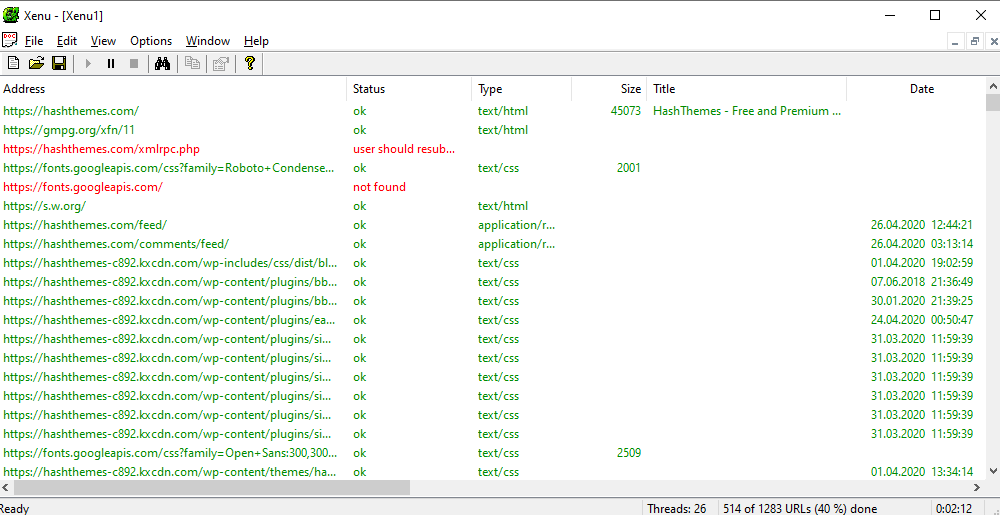Select the hashthemes.com/comments/feed/ row

point(493,244)
